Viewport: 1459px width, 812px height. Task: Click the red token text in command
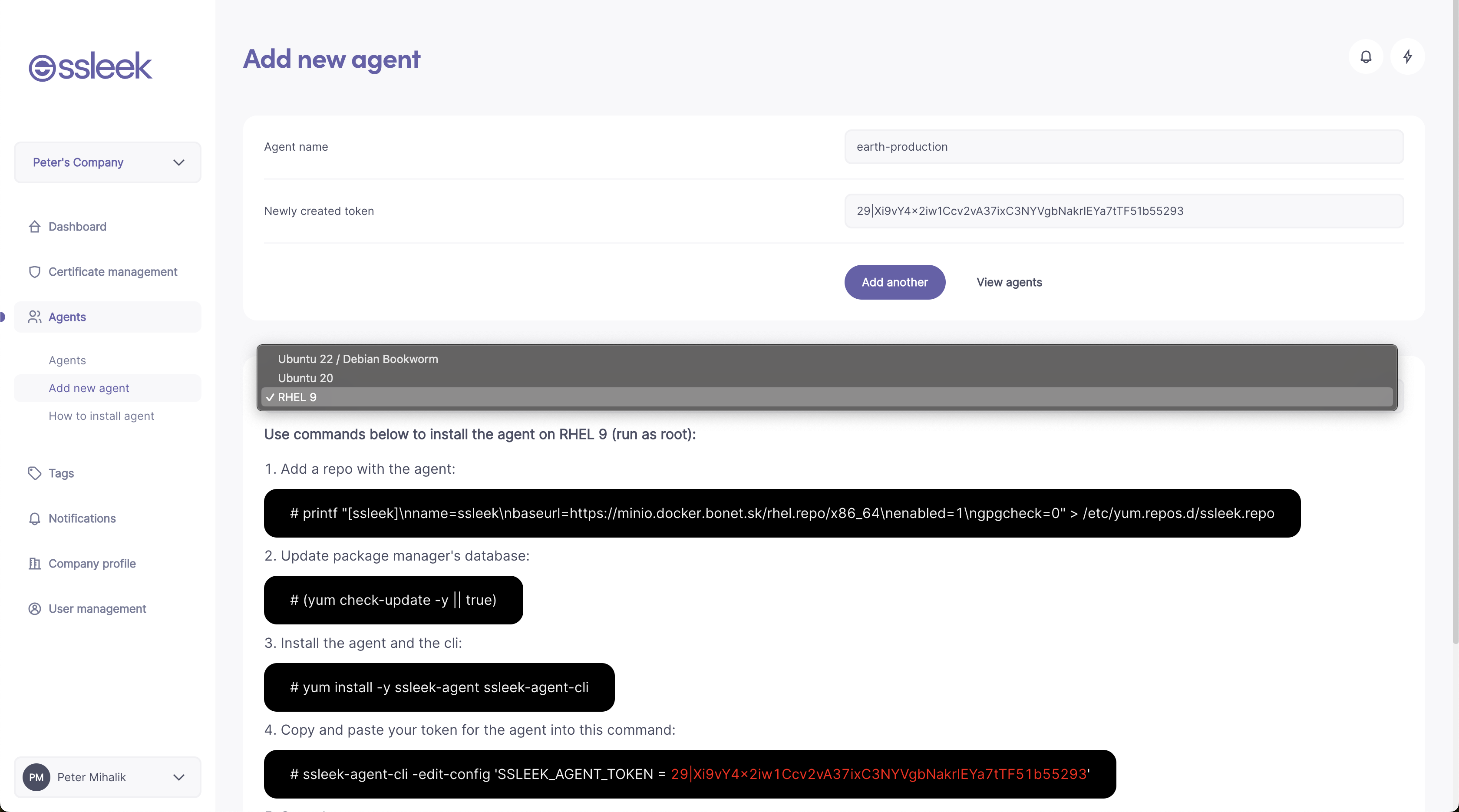pyautogui.click(x=878, y=774)
